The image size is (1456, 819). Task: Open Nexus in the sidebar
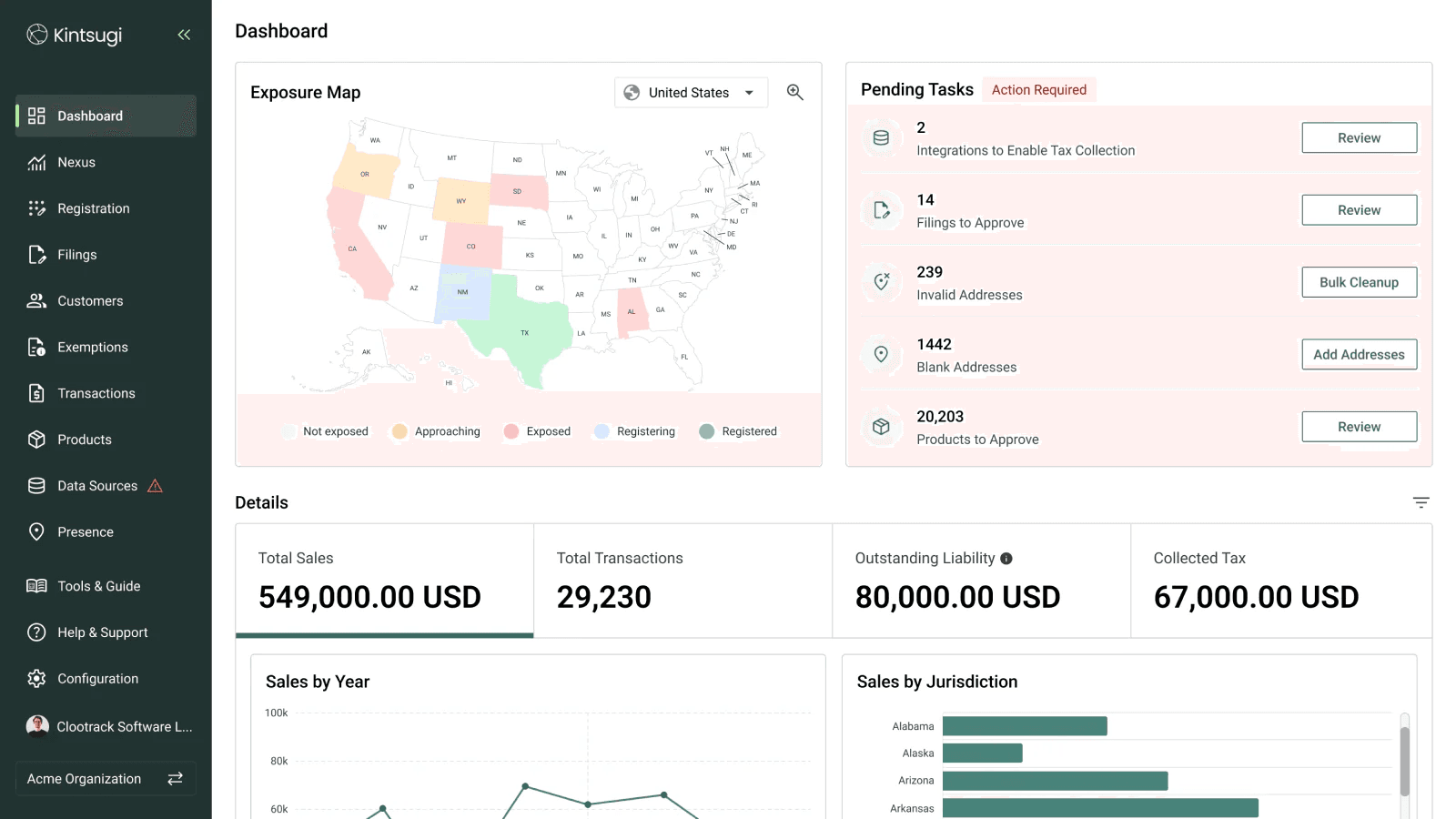(x=76, y=162)
